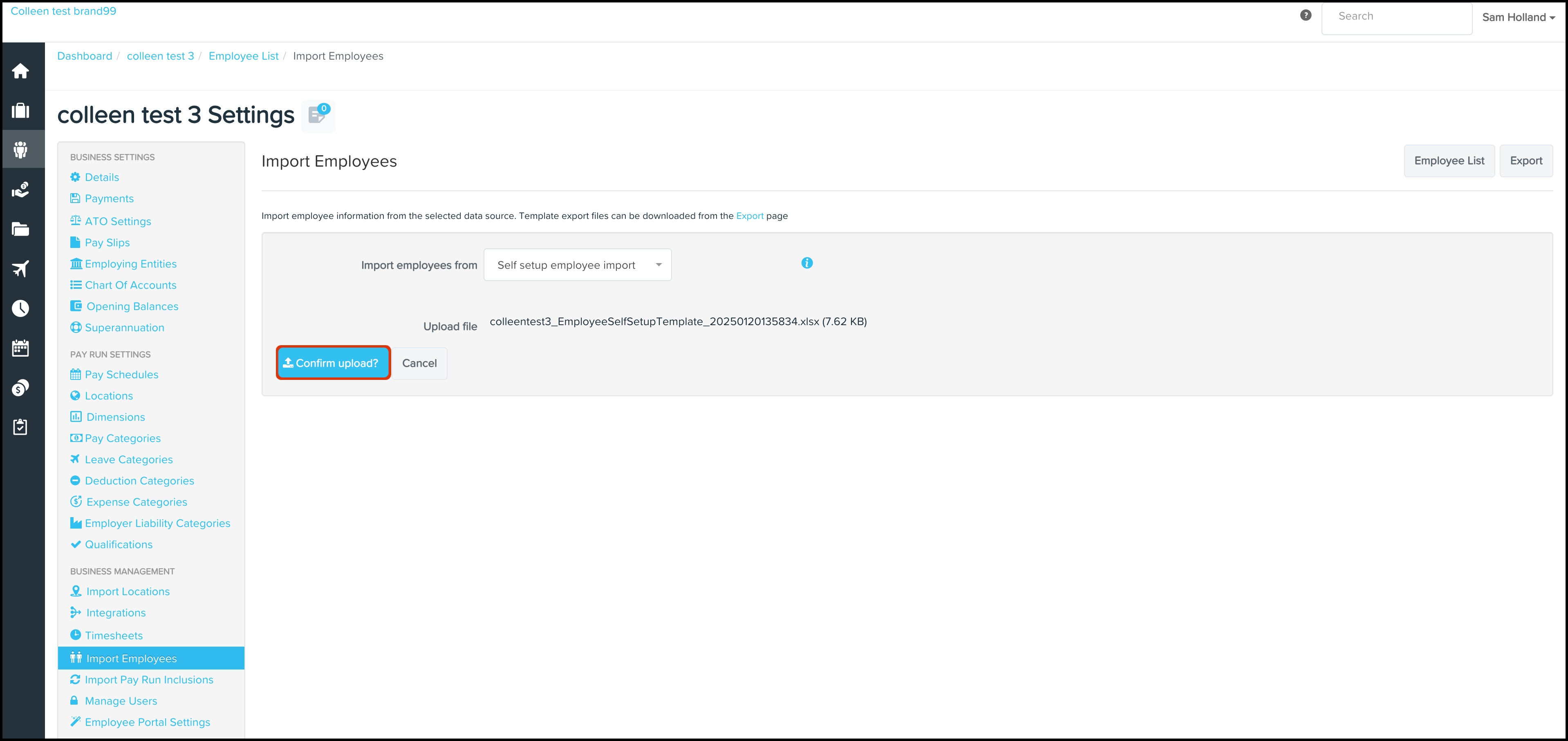Open the calendar rostering sidebar icon
The width and height of the screenshot is (1568, 741).
tap(21, 348)
